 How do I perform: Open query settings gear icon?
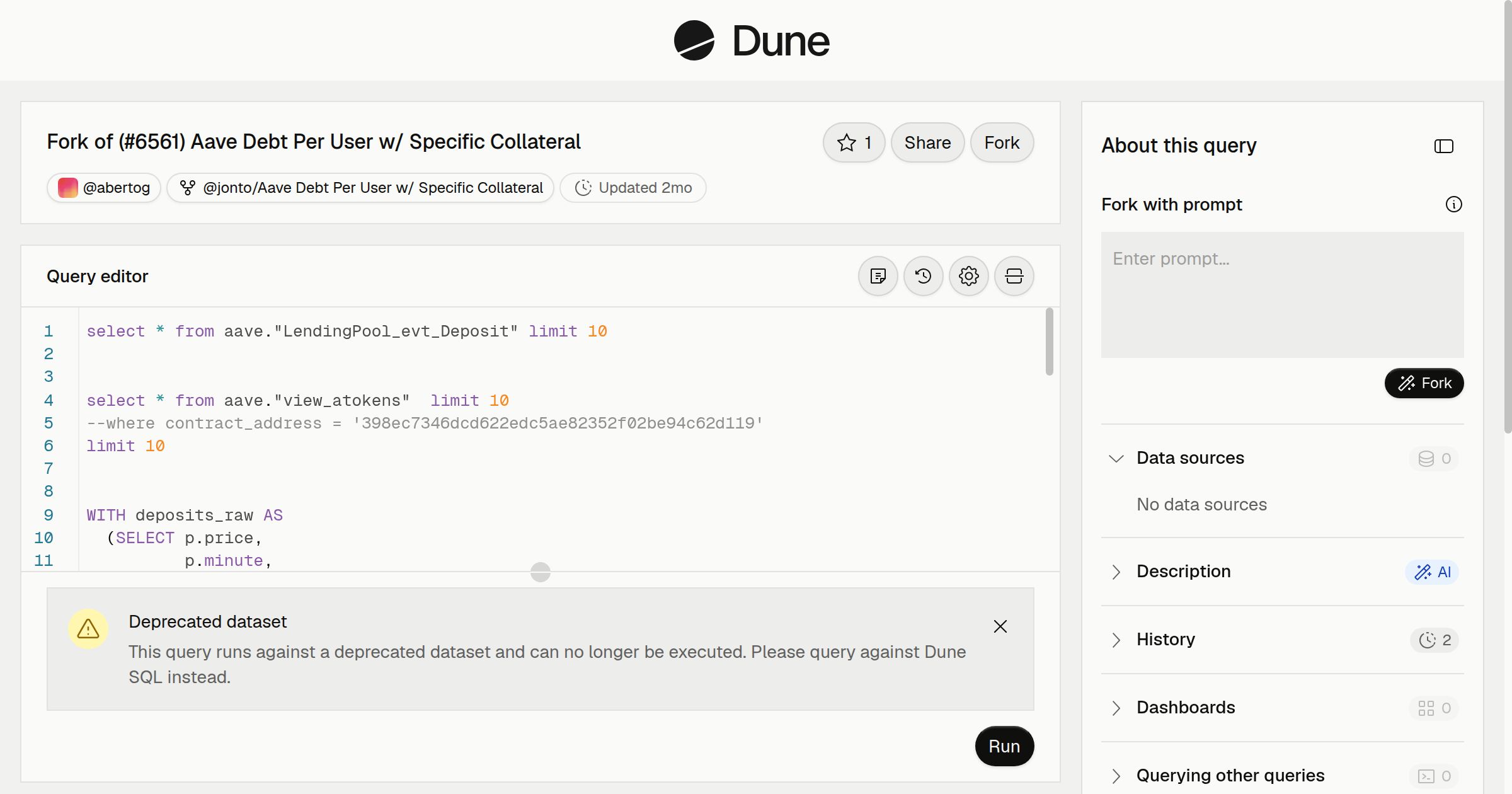coord(968,276)
